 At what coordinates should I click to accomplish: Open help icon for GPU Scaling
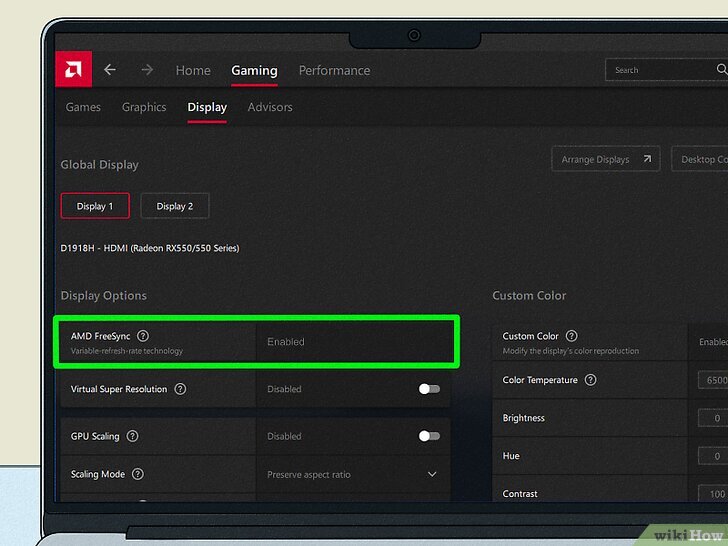(132, 436)
